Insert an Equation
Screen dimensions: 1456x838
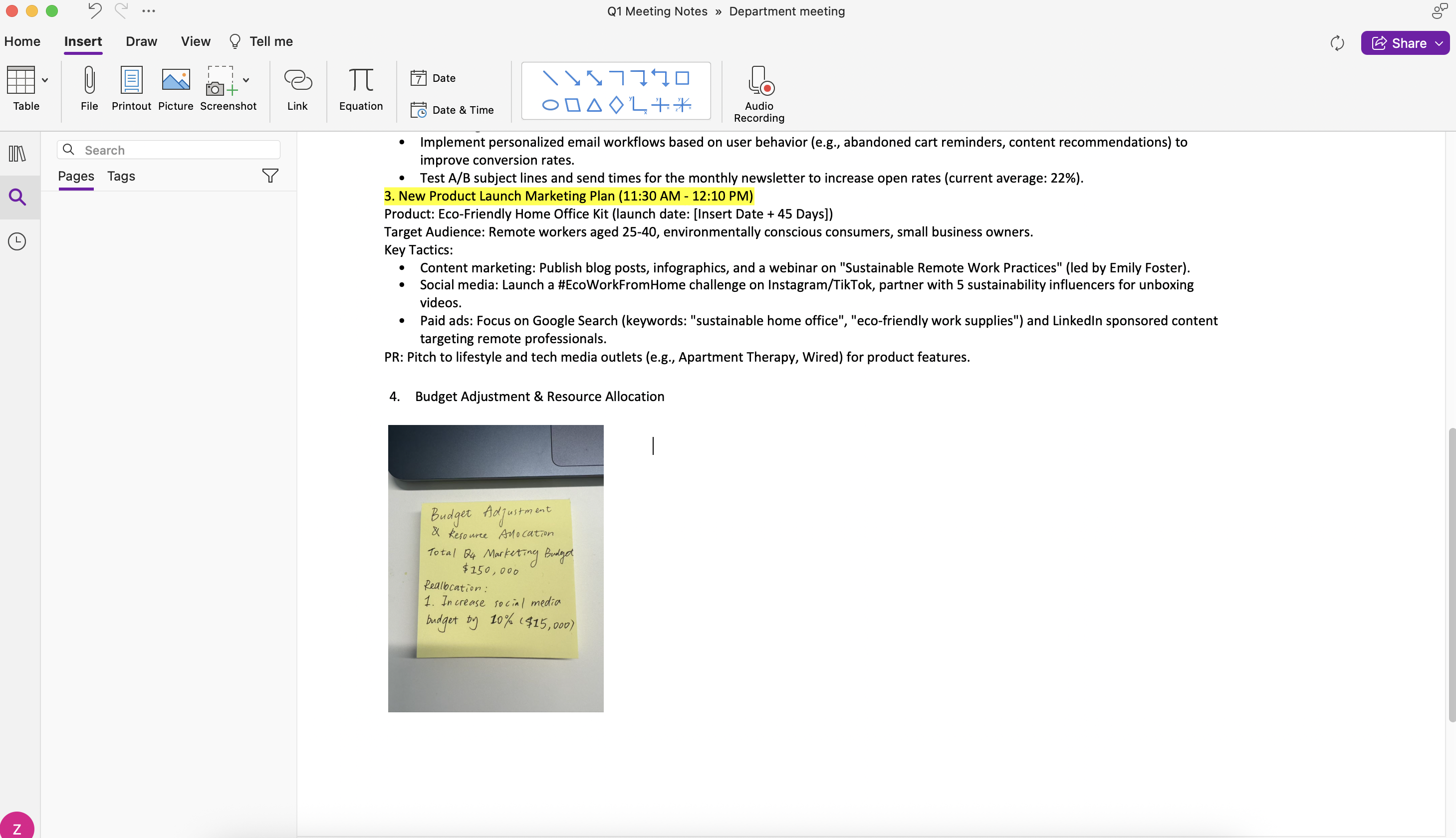pyautogui.click(x=361, y=87)
